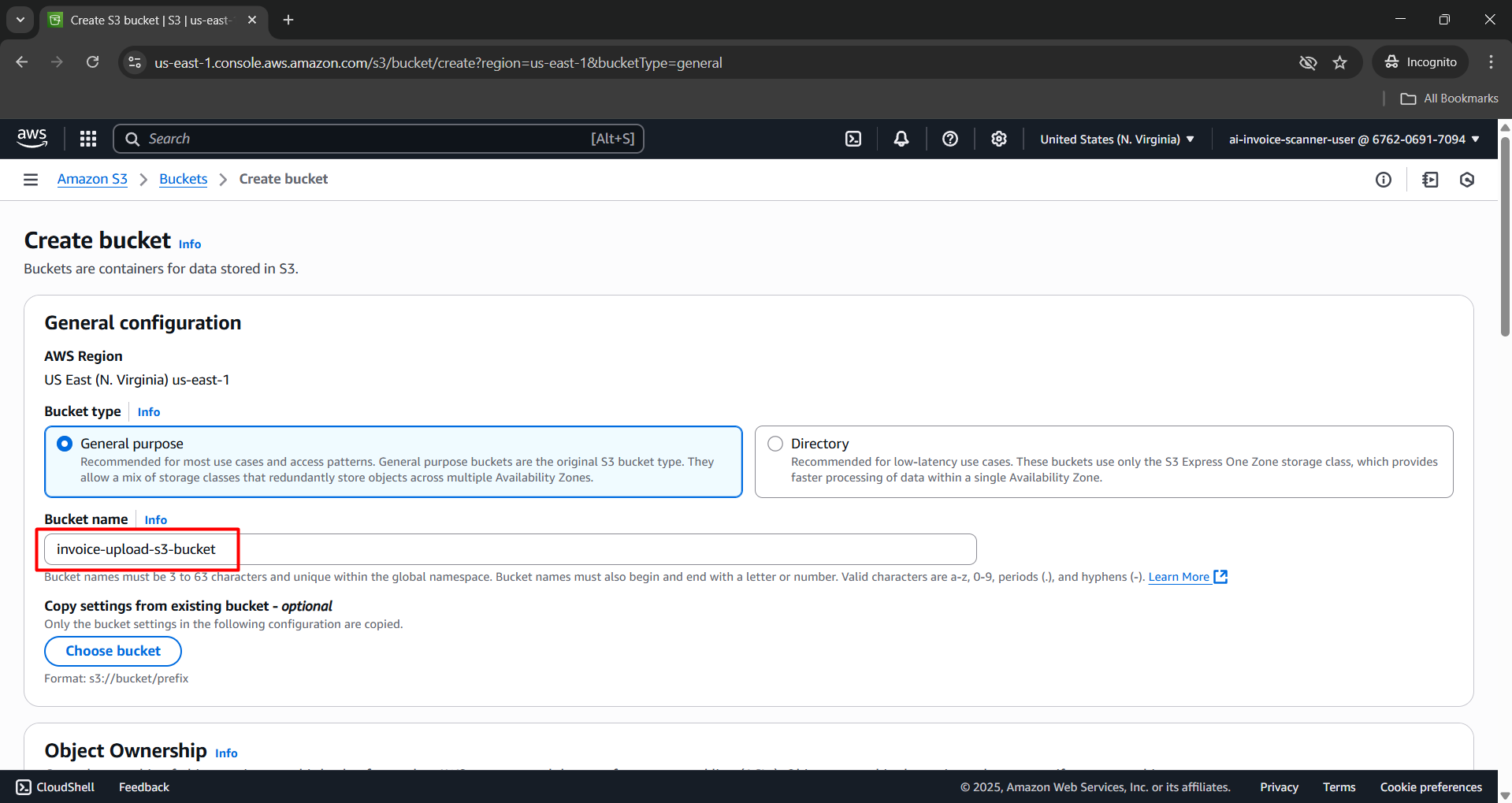The width and height of the screenshot is (1512, 803).
Task: Navigate to Buckets via breadcrumb
Action: coord(182,179)
